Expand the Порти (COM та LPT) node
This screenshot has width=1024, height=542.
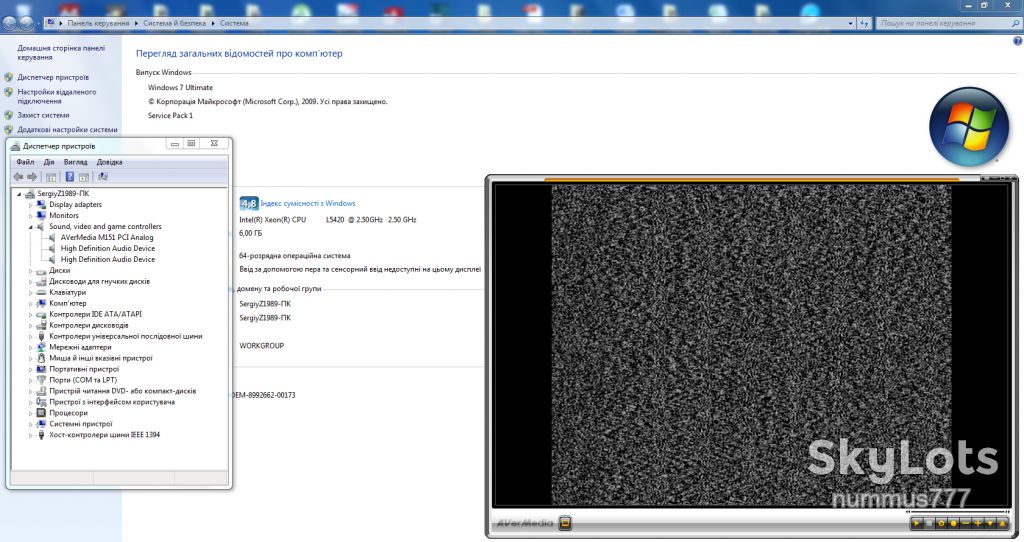(30, 380)
